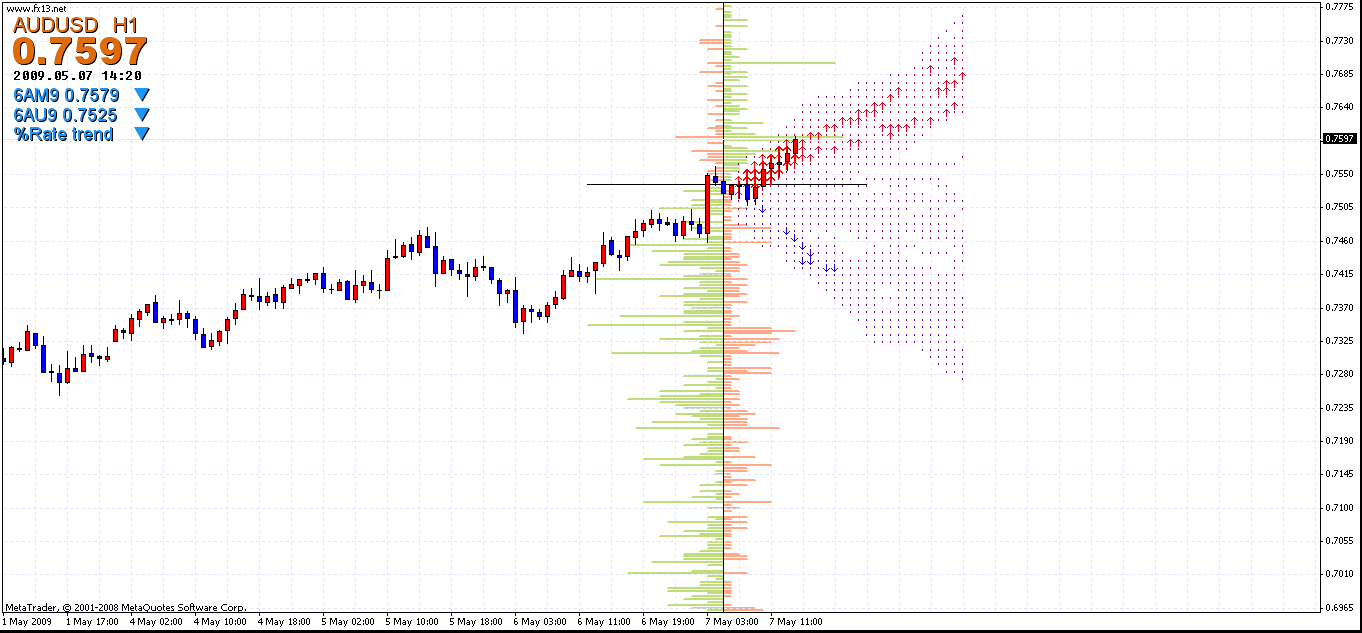Click the topmost red up arrow in forecast
Viewport: 1362px width, 633px height.
[x=955, y=60]
